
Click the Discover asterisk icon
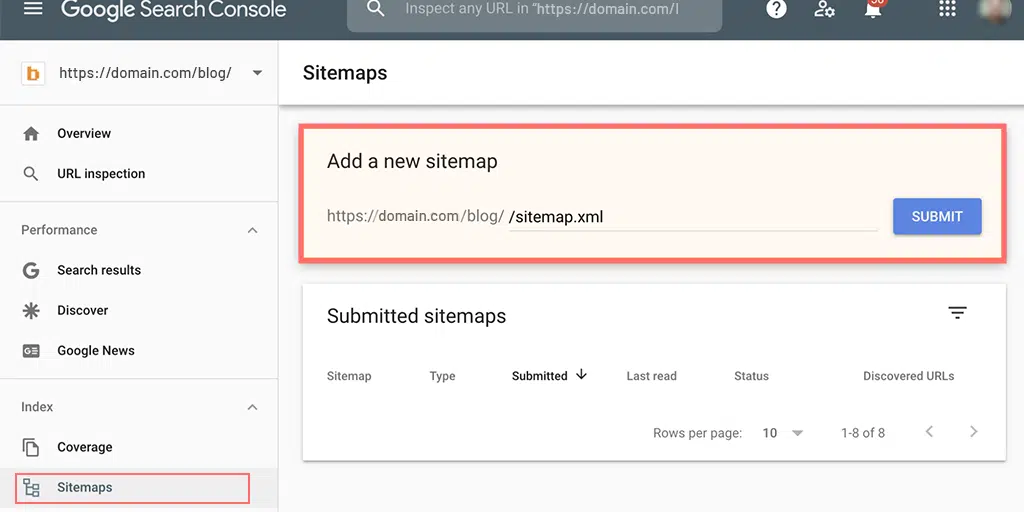tap(31, 310)
